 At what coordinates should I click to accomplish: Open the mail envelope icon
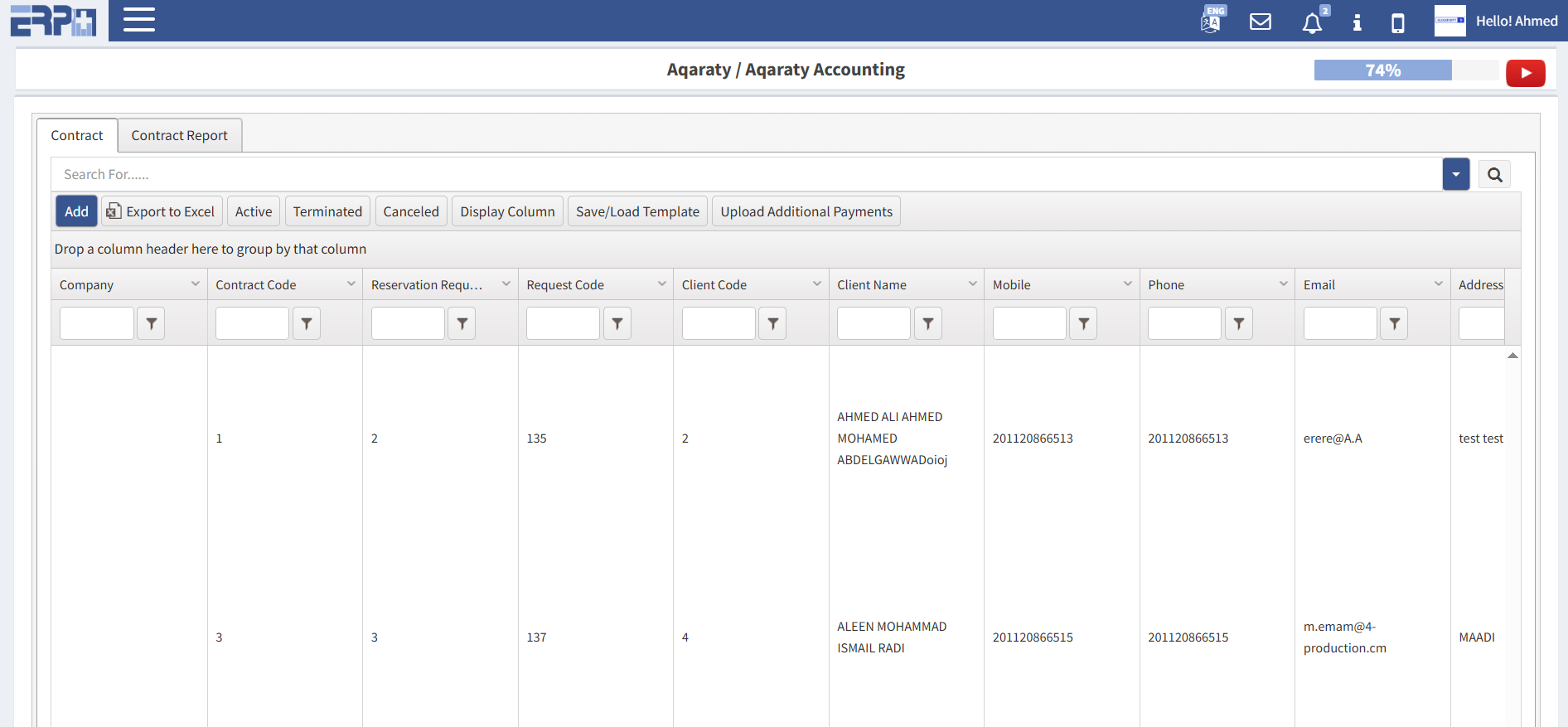pyautogui.click(x=1261, y=22)
